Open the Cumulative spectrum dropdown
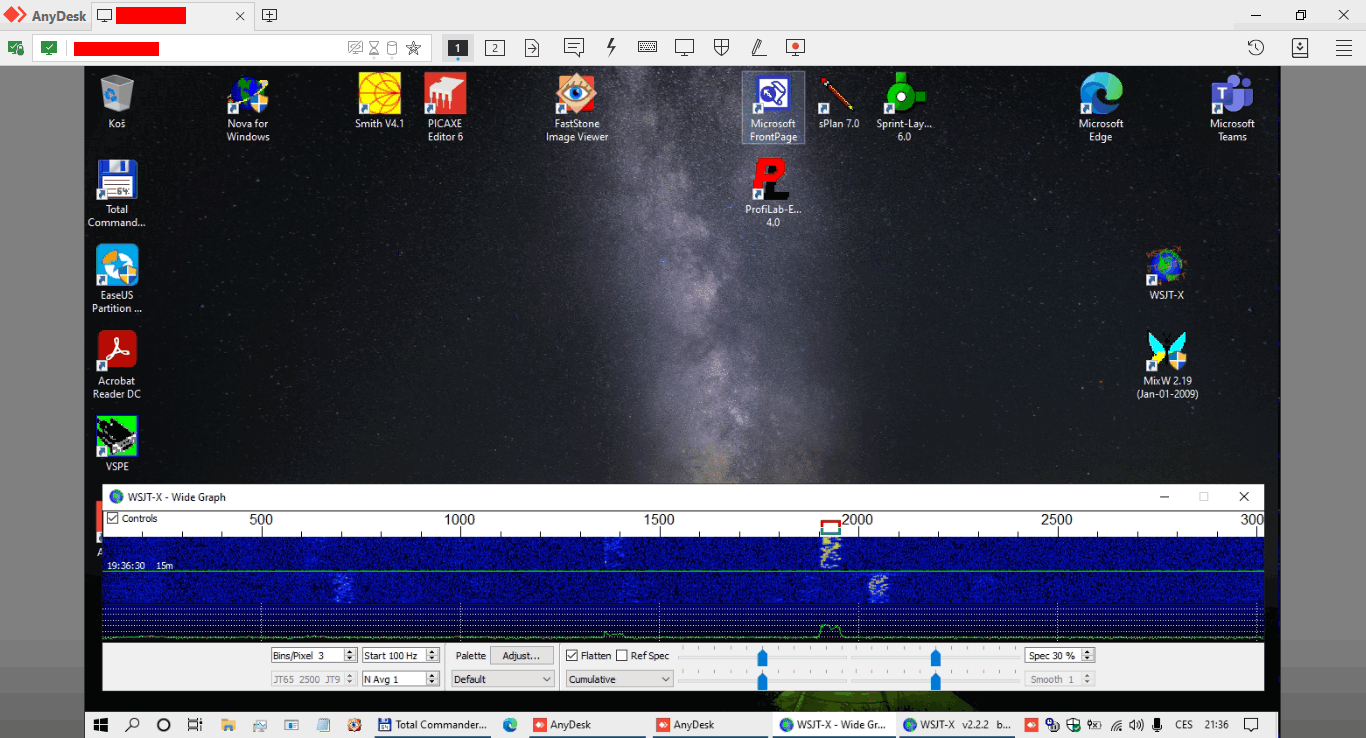Screen dimensions: 1366x738 click(620, 679)
